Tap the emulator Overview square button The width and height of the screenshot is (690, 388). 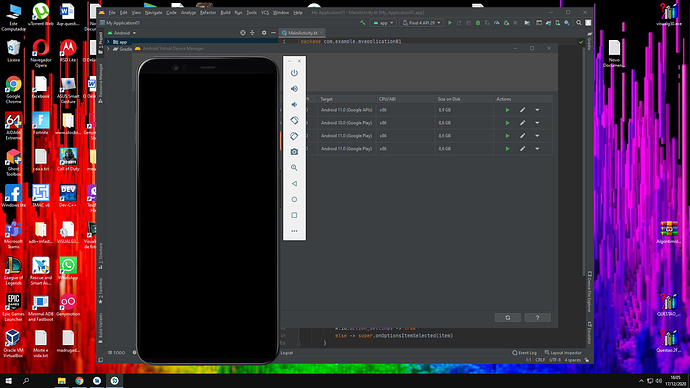point(294,215)
